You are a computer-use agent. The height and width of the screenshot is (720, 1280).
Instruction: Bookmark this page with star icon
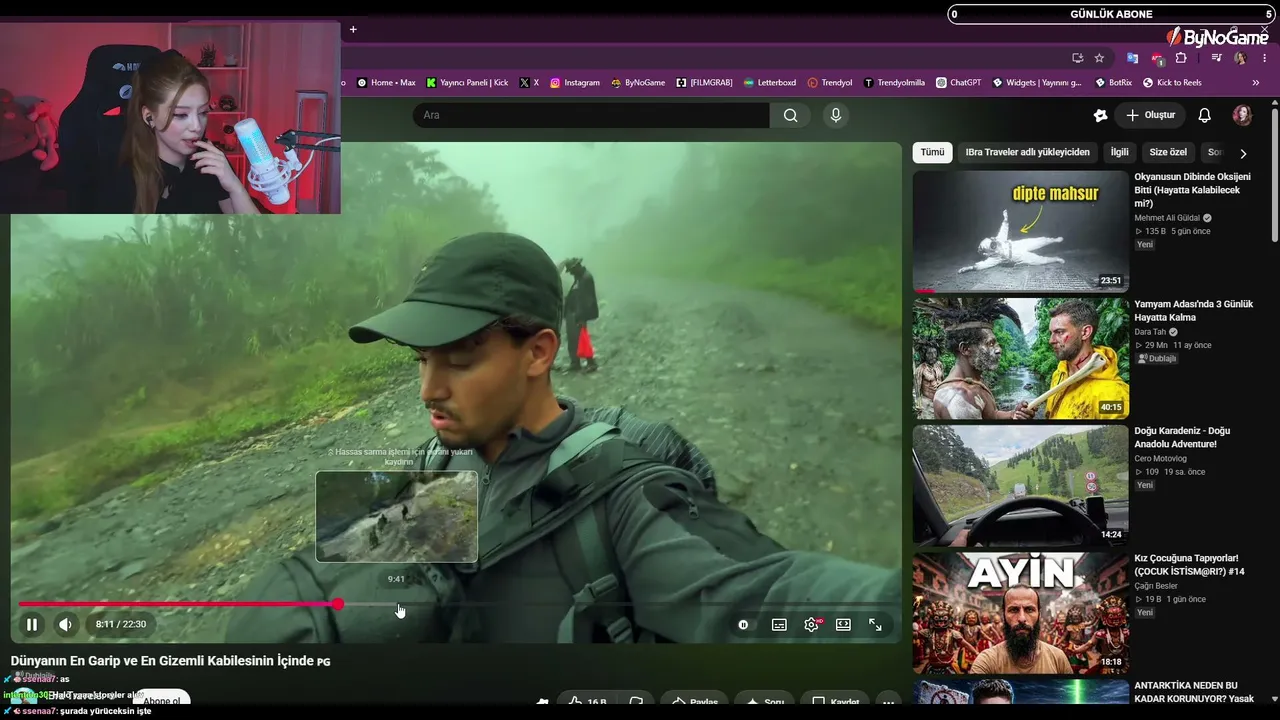point(1099,58)
